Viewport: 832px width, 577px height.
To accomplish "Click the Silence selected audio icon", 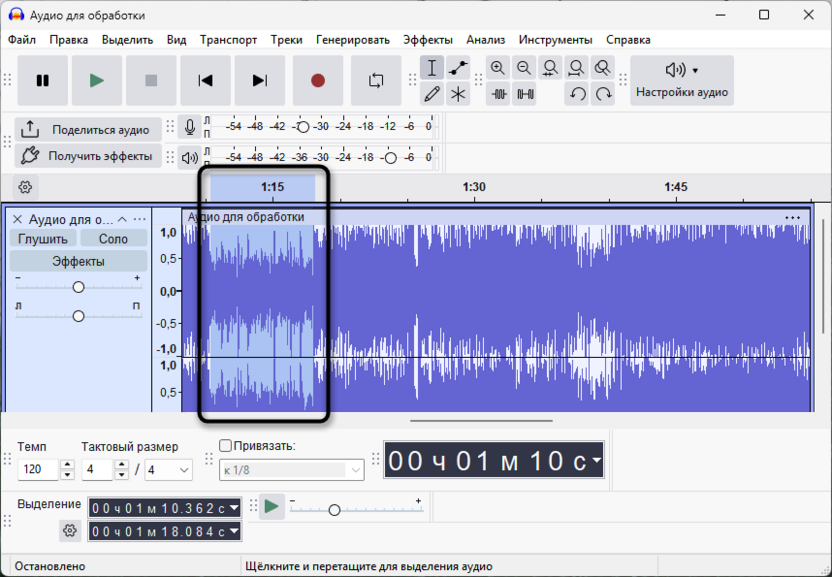I will click(523, 93).
